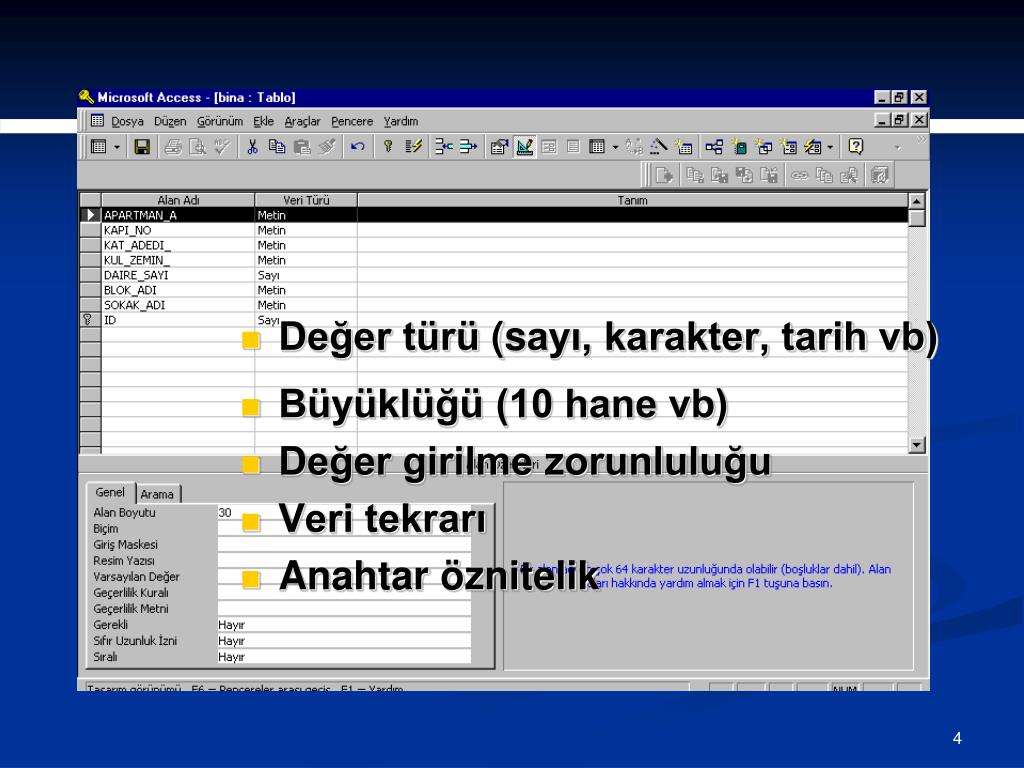Click the Sayı data type of DAIRE_SAYI
This screenshot has width=1024, height=768.
tap(268, 276)
